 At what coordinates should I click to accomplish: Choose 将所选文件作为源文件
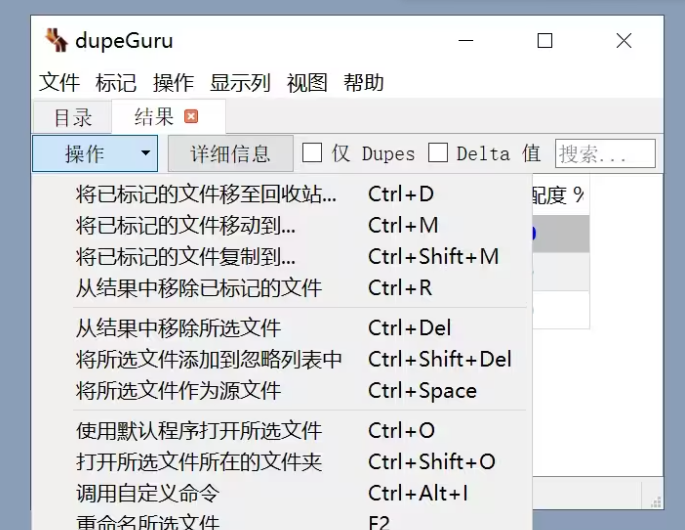coord(282,391)
